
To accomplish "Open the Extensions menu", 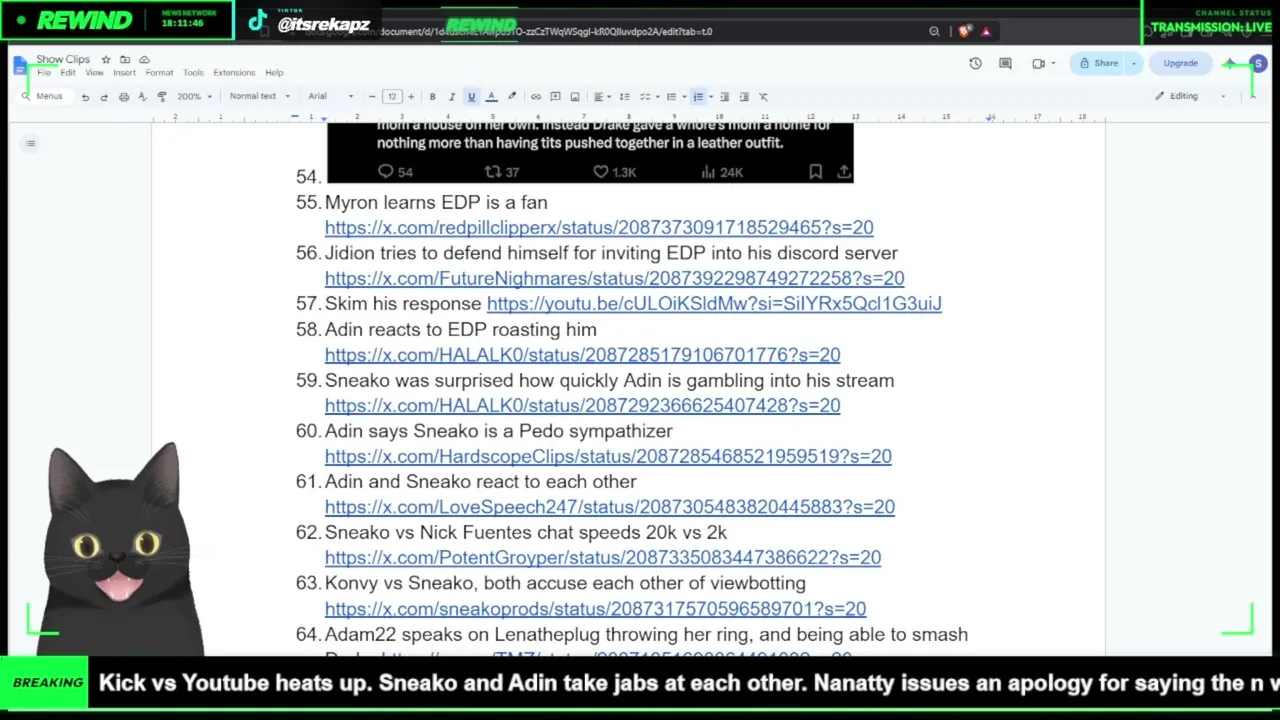I will point(234,73).
